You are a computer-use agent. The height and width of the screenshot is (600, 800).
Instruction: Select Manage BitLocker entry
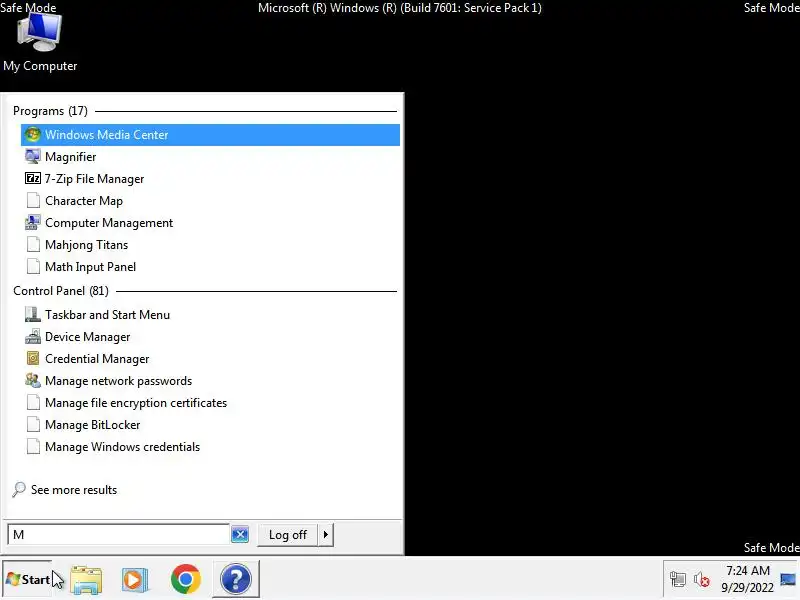point(210,424)
